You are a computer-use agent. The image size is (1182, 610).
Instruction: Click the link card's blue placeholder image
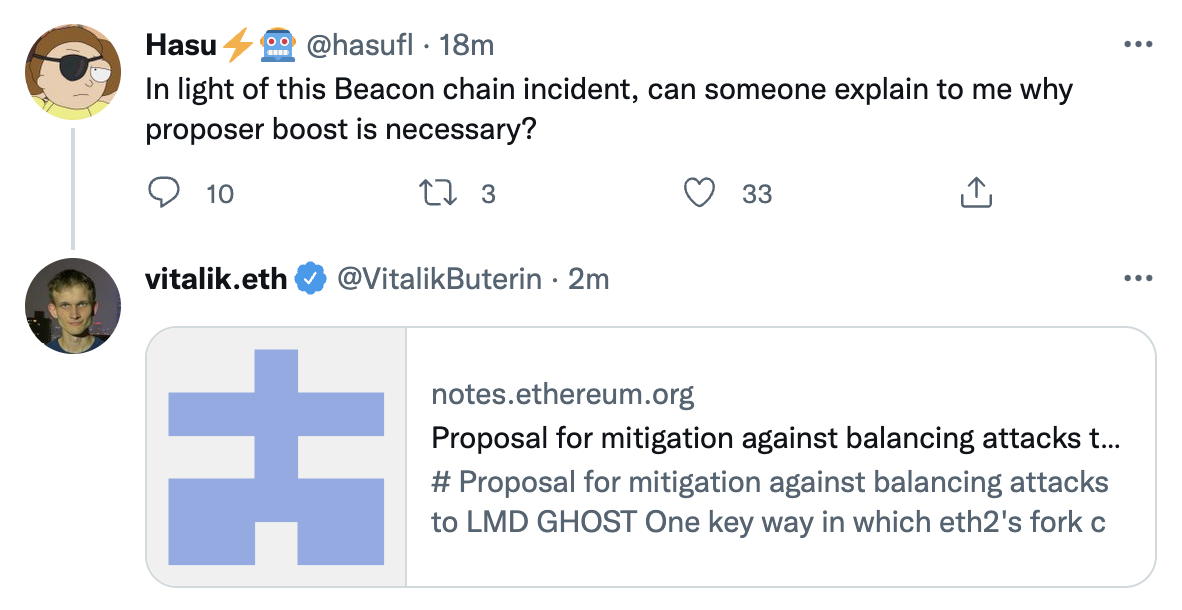point(276,457)
